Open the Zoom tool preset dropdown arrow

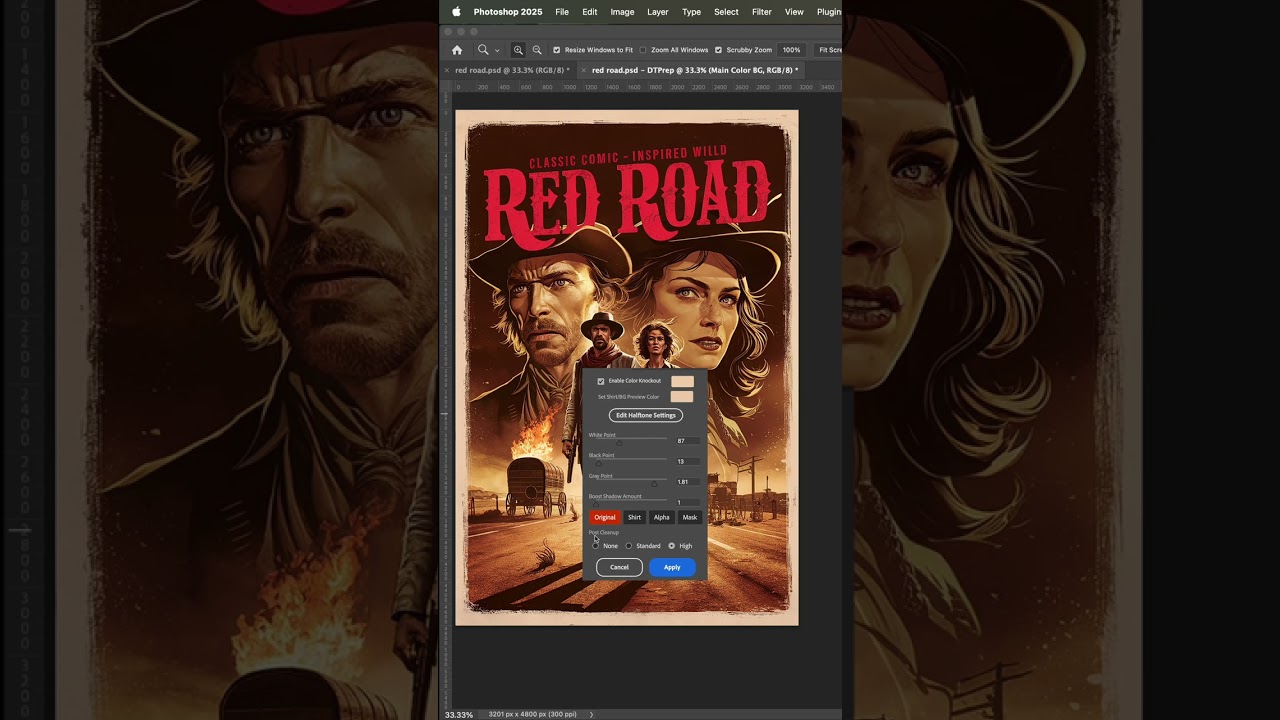497,50
